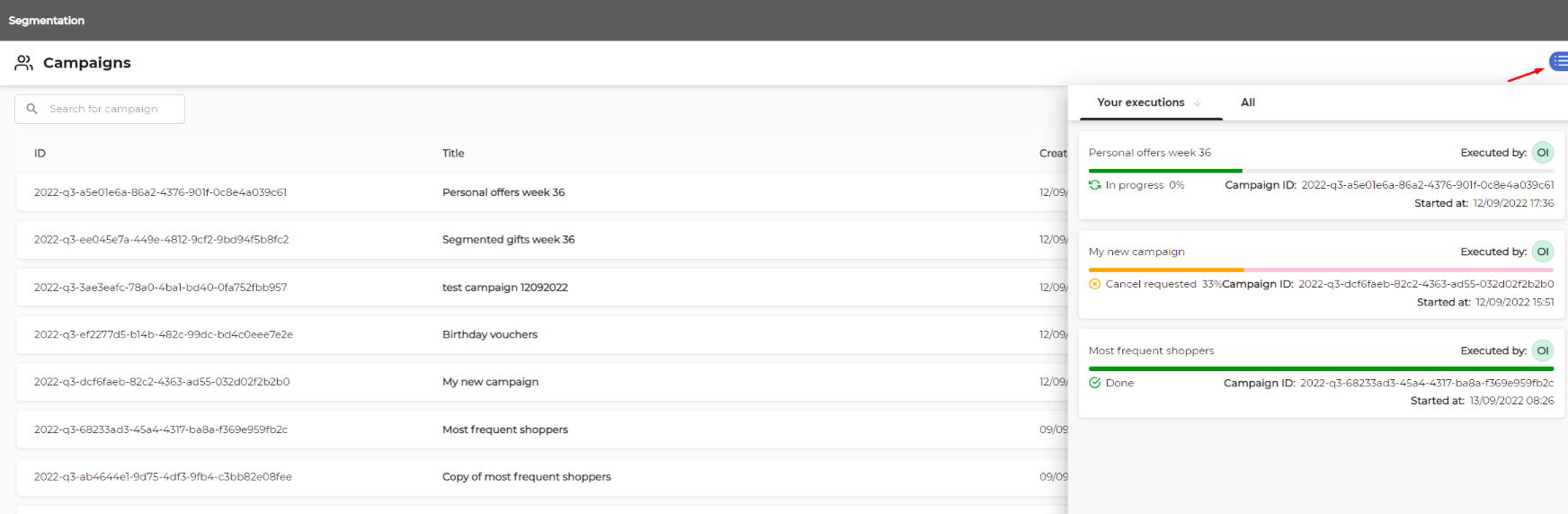Click OI avatar on Personal offers week 36 card

pyautogui.click(x=1543, y=153)
